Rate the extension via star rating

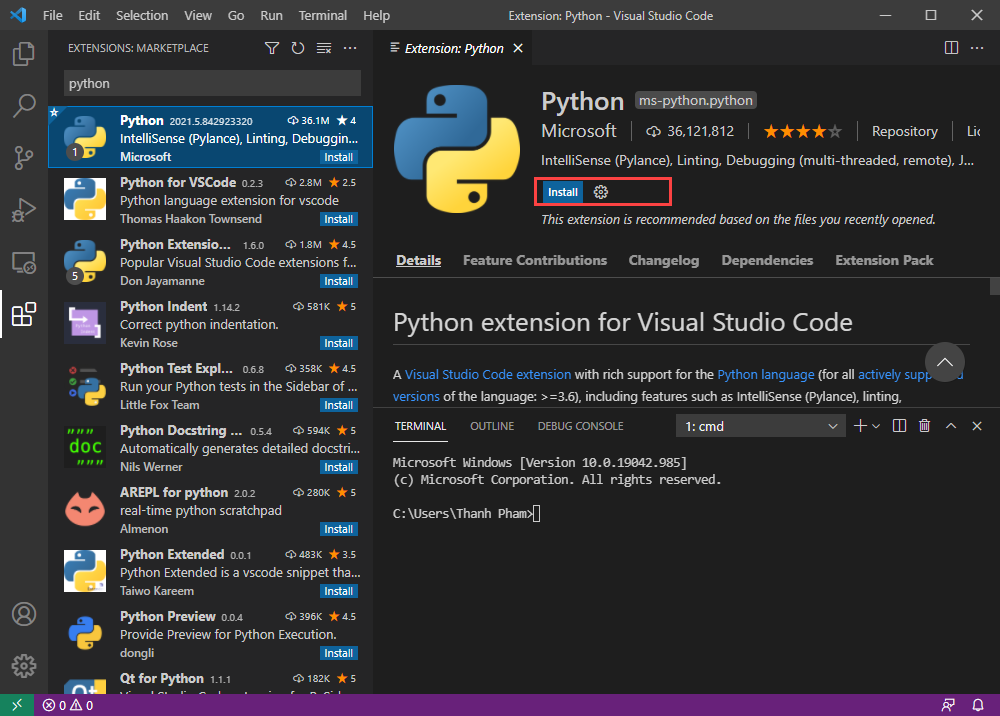pos(803,131)
